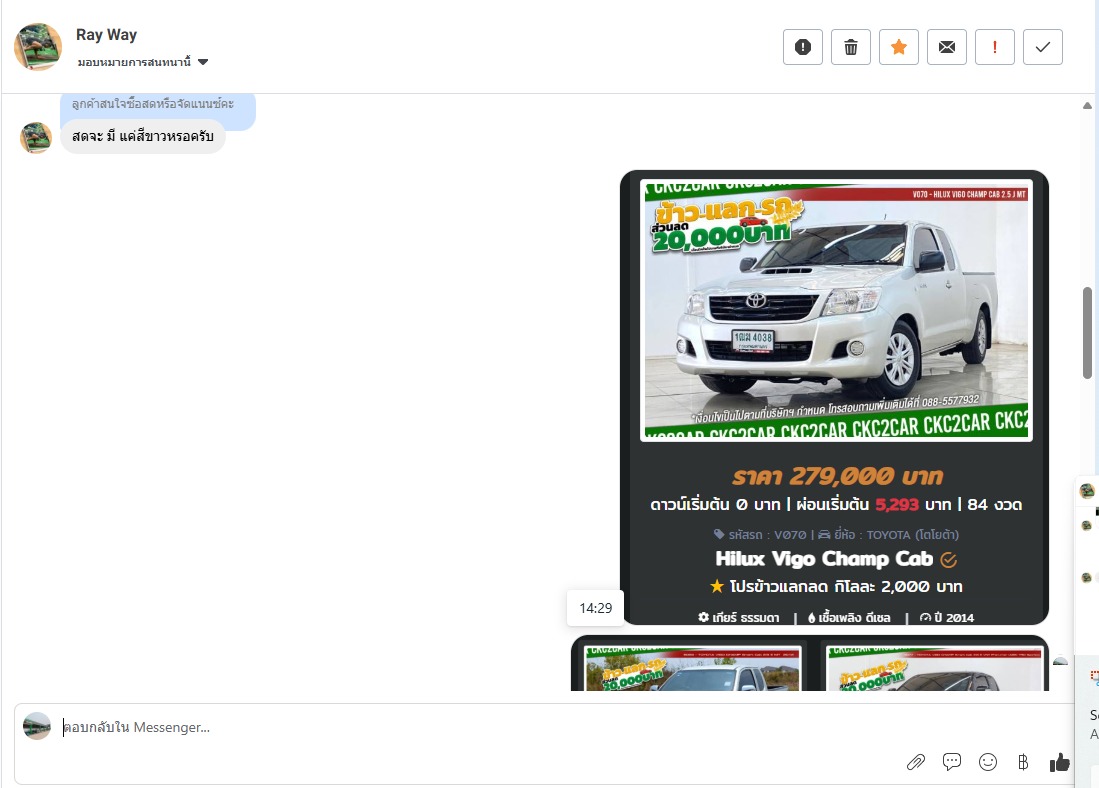This screenshot has height=788, width=1099.
Task: Open the lower-left car ad thumbnail
Action: coord(693,668)
